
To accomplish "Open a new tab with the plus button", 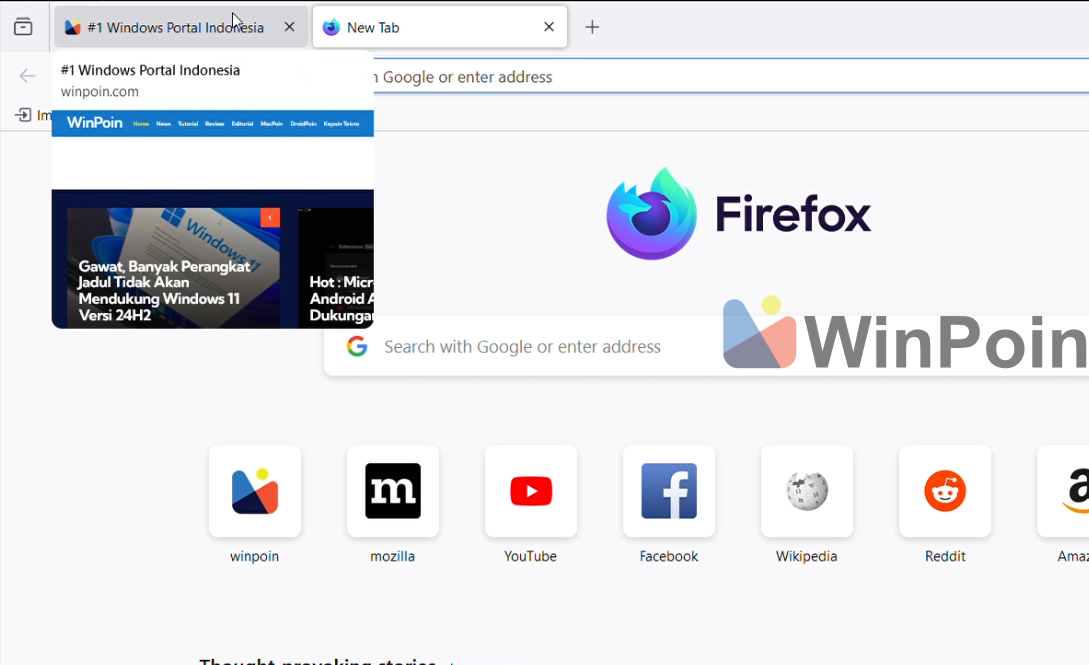I will [x=592, y=27].
